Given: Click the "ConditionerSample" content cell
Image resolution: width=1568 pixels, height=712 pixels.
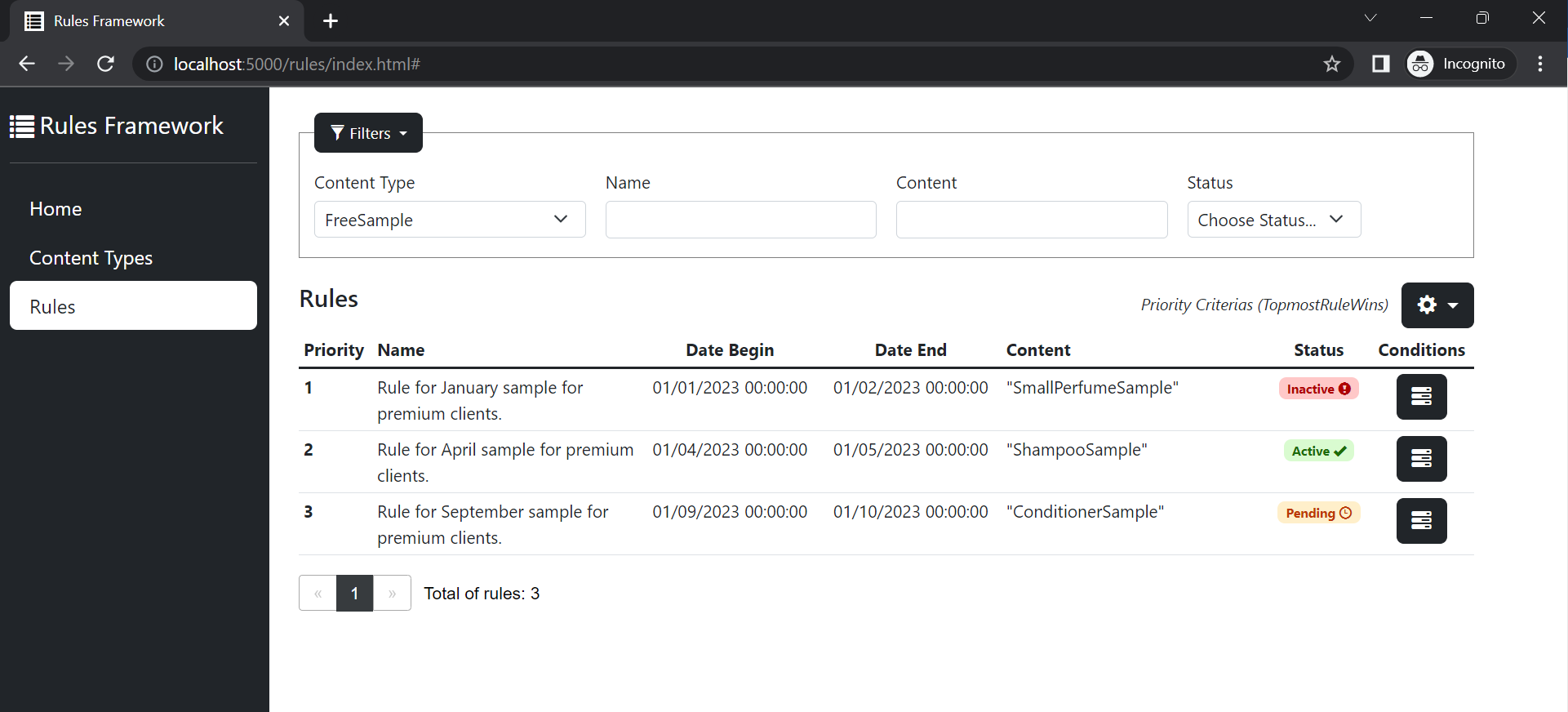Looking at the screenshot, I should tap(1085, 512).
